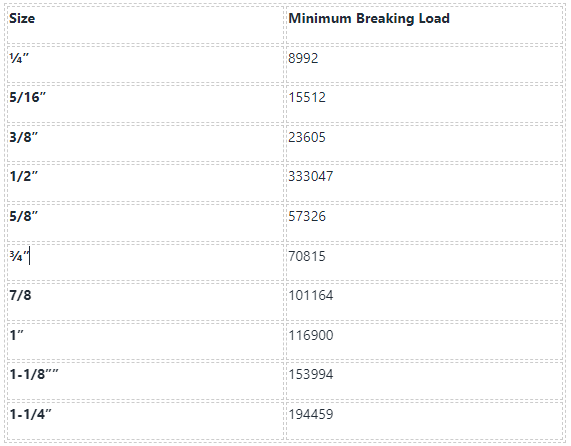This screenshot has height=446, width=571.
Task: Click the 101164 value cell
Action: click(425, 301)
